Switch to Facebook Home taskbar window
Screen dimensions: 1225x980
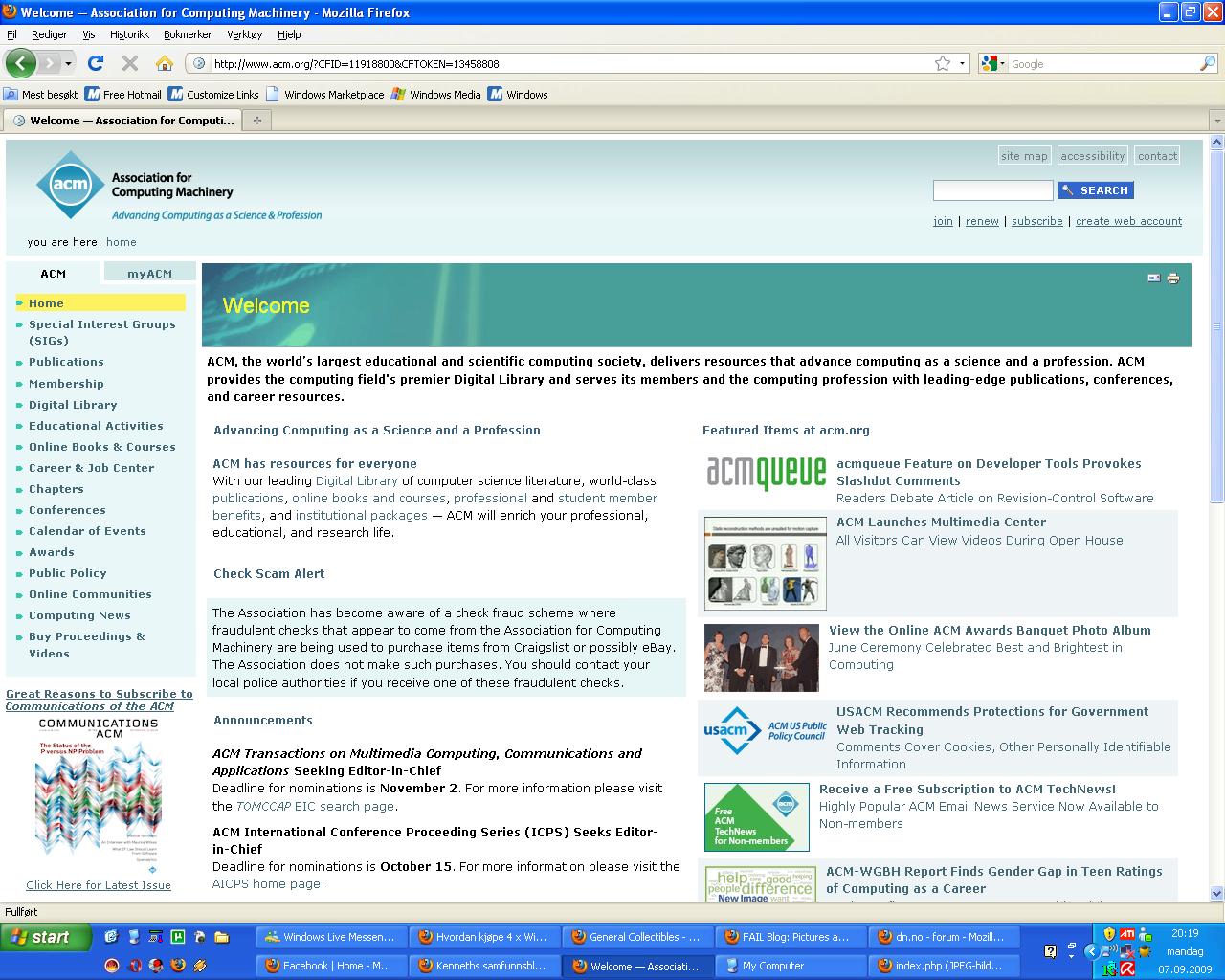click(331, 966)
